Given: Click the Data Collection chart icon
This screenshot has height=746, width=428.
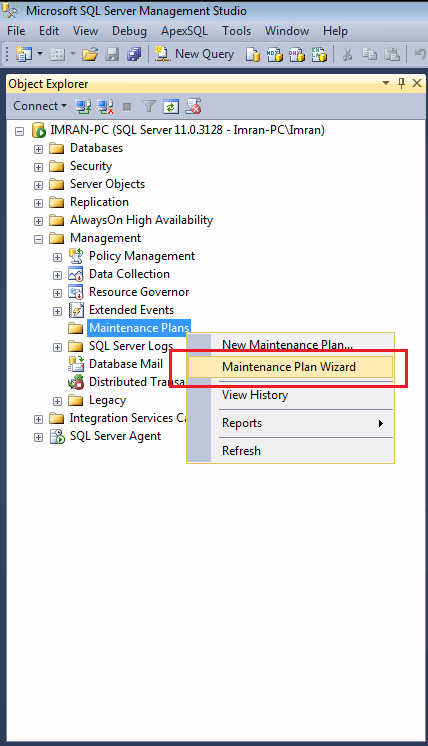Looking at the screenshot, I should (76, 274).
